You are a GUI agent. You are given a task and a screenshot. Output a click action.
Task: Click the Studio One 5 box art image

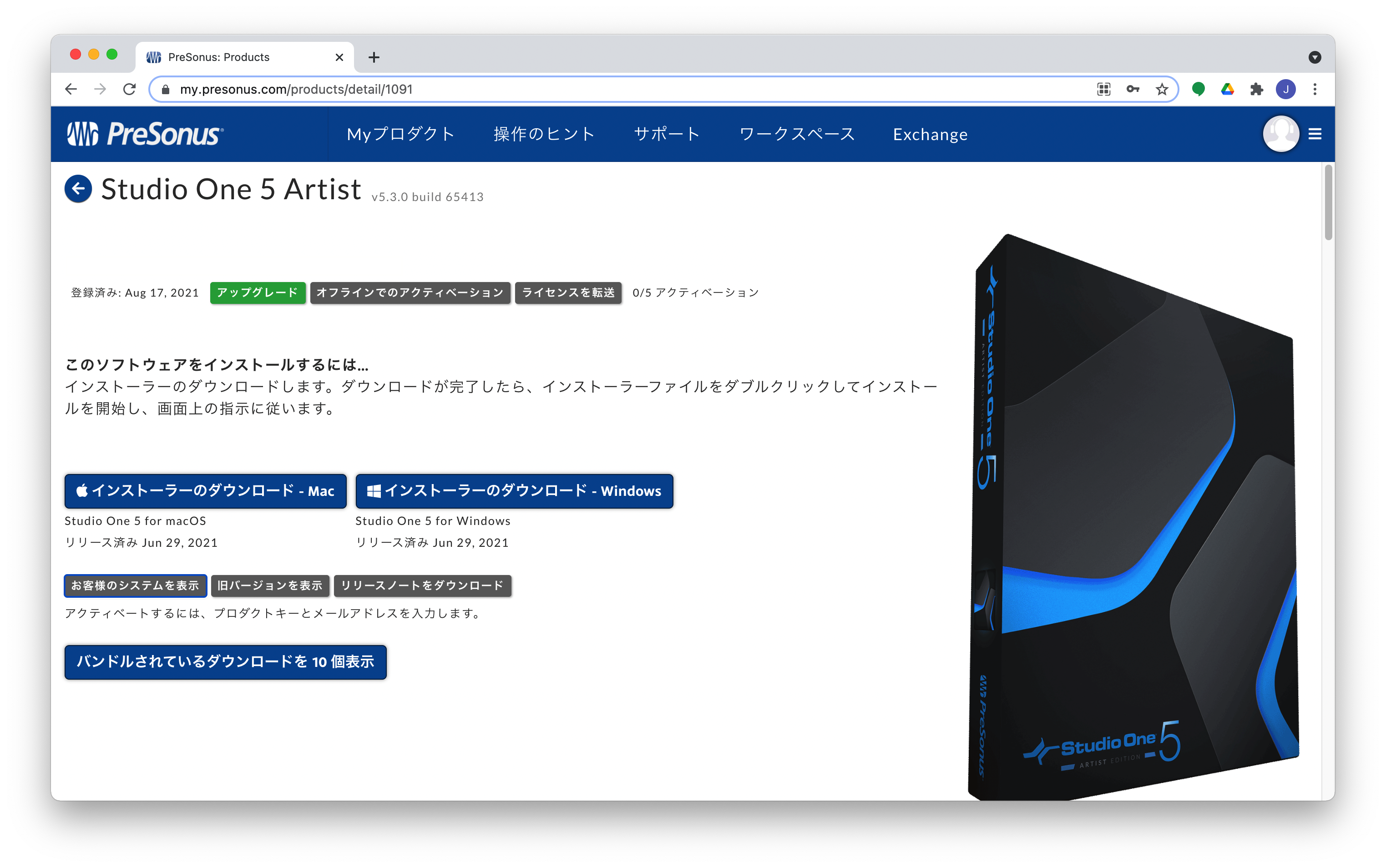[1134, 517]
